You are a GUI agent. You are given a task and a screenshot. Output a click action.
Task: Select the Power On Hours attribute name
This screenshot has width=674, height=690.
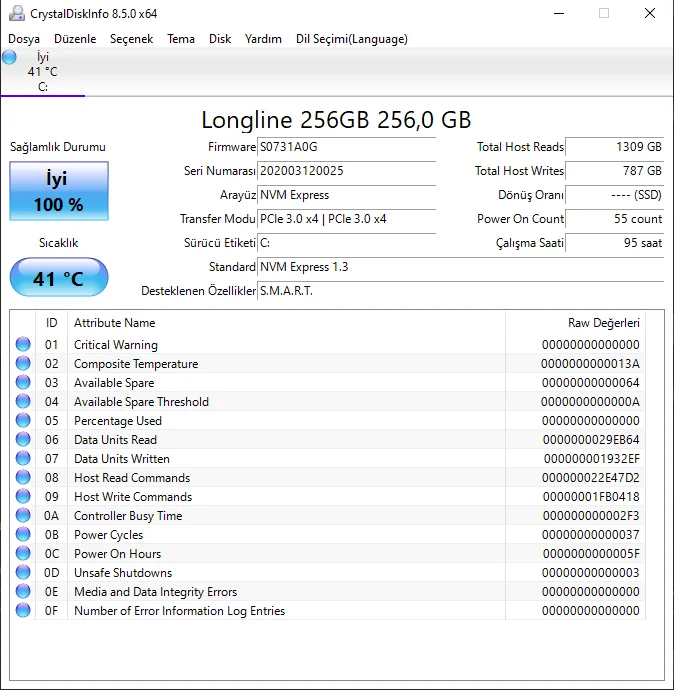point(117,554)
